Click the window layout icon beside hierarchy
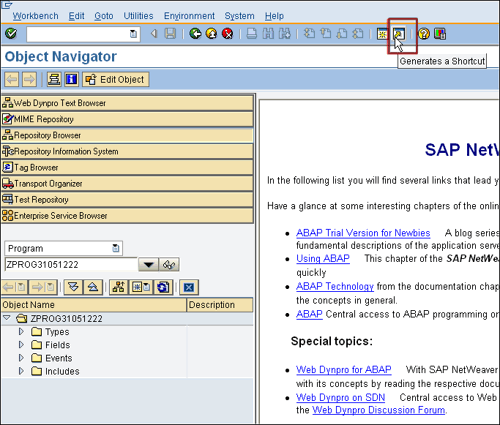The height and width of the screenshot is (425, 500). pyautogui.click(x=141, y=287)
